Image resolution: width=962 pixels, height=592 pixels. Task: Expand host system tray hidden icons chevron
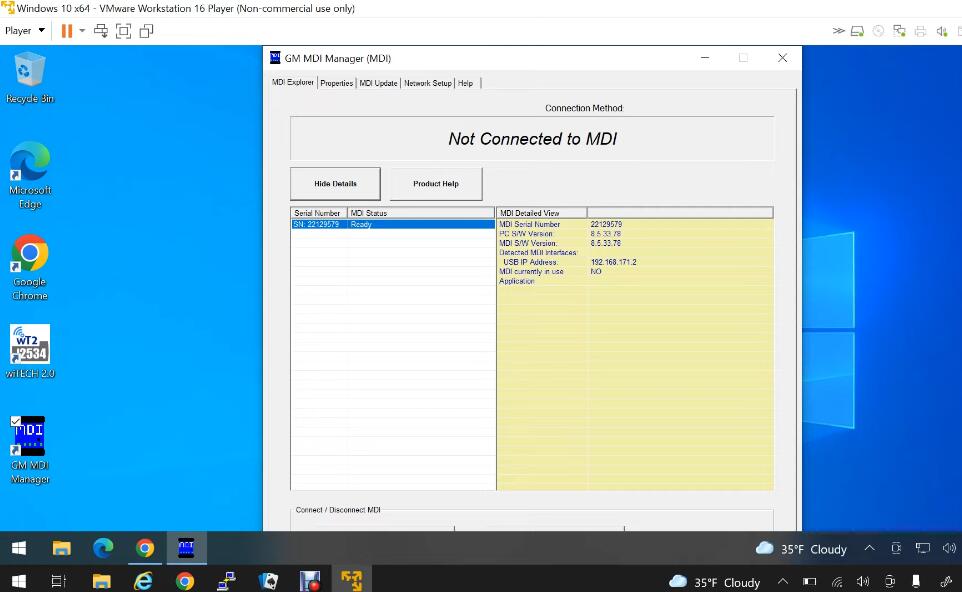click(783, 581)
